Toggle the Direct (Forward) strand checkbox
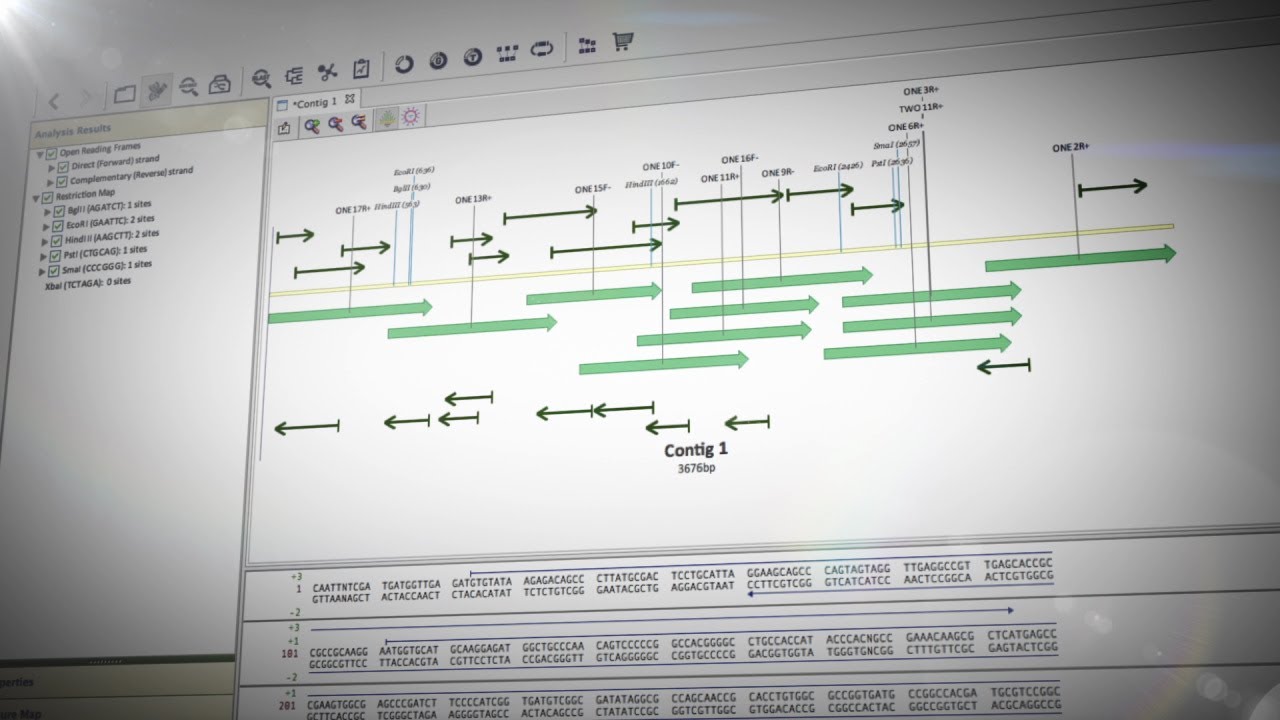 (63, 167)
